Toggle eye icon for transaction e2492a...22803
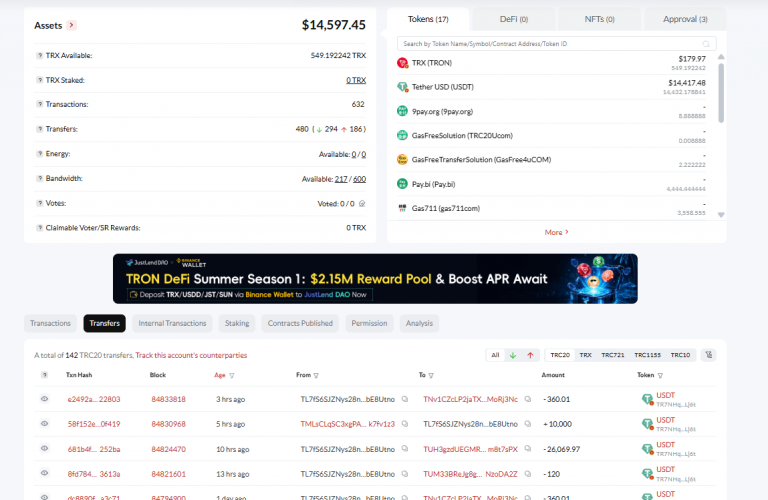The width and height of the screenshot is (768, 500). (x=45, y=399)
